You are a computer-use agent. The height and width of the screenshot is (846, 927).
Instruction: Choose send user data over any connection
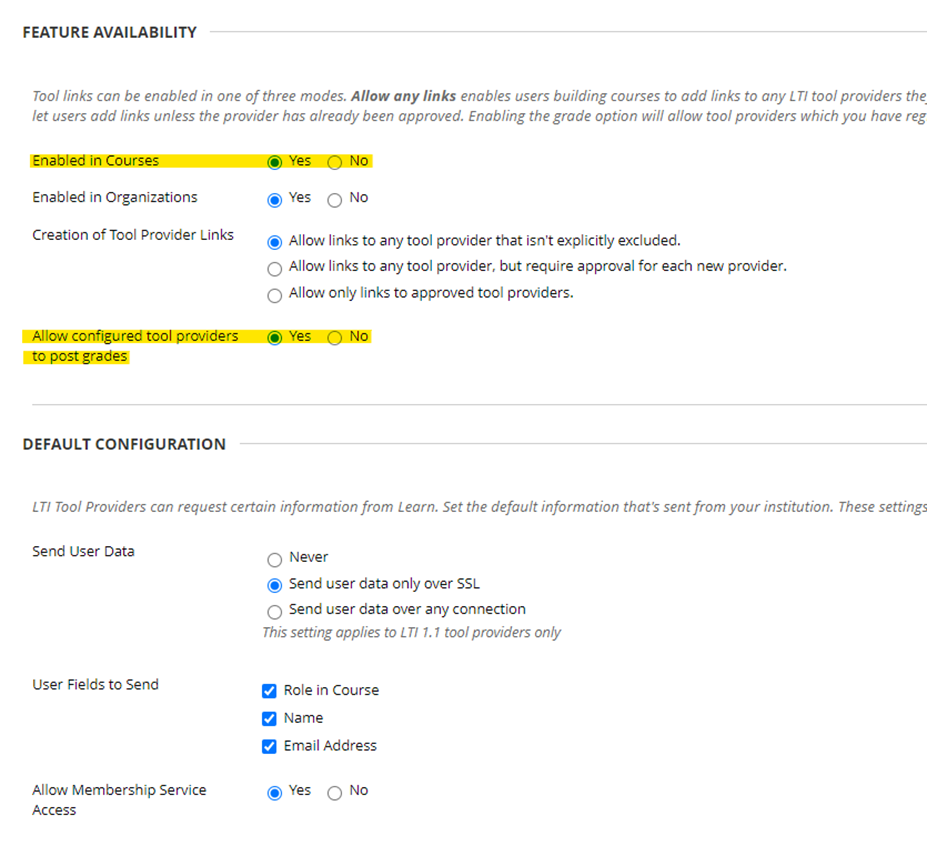[275, 610]
